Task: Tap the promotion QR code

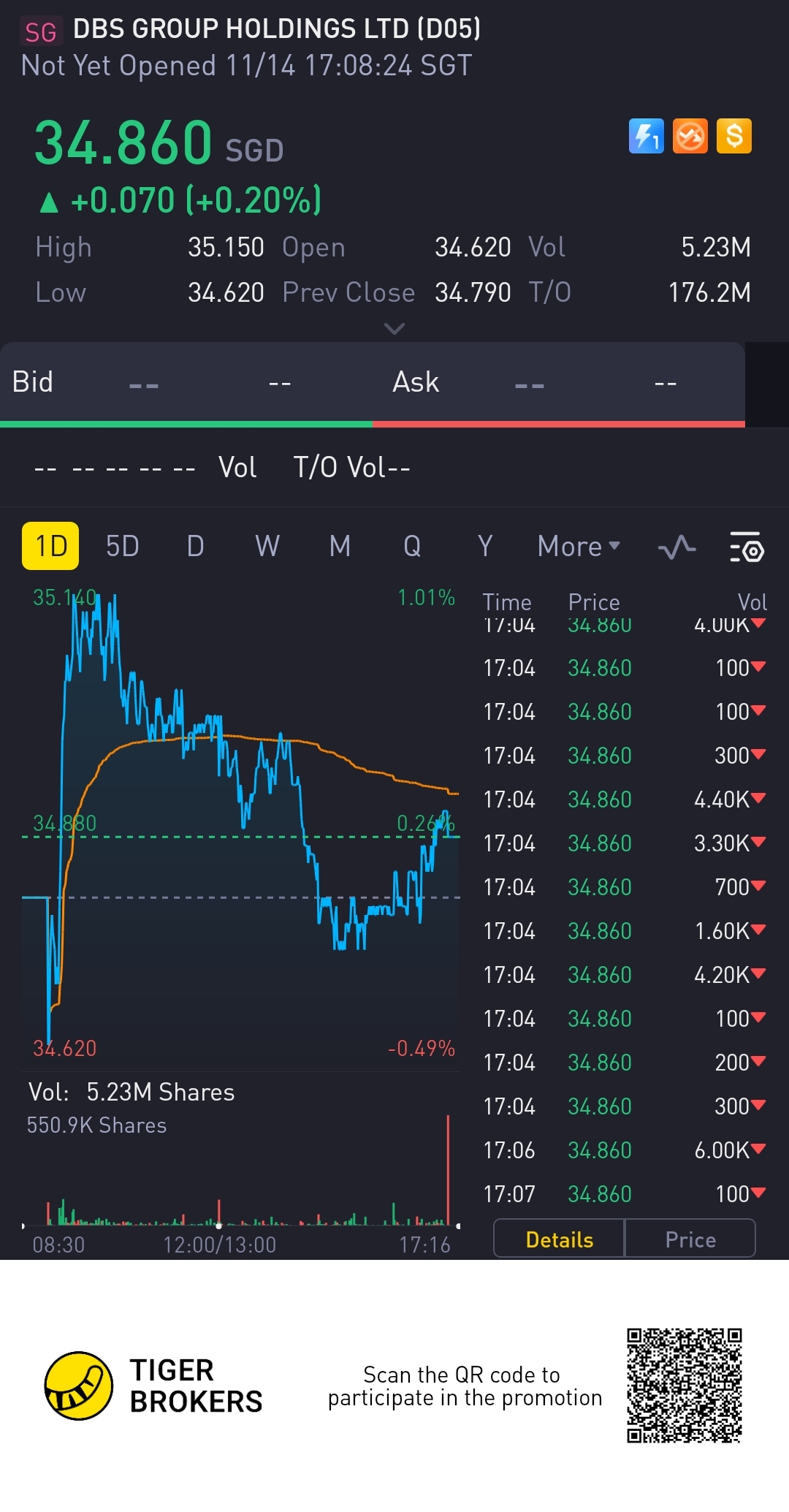Action: tap(685, 1386)
